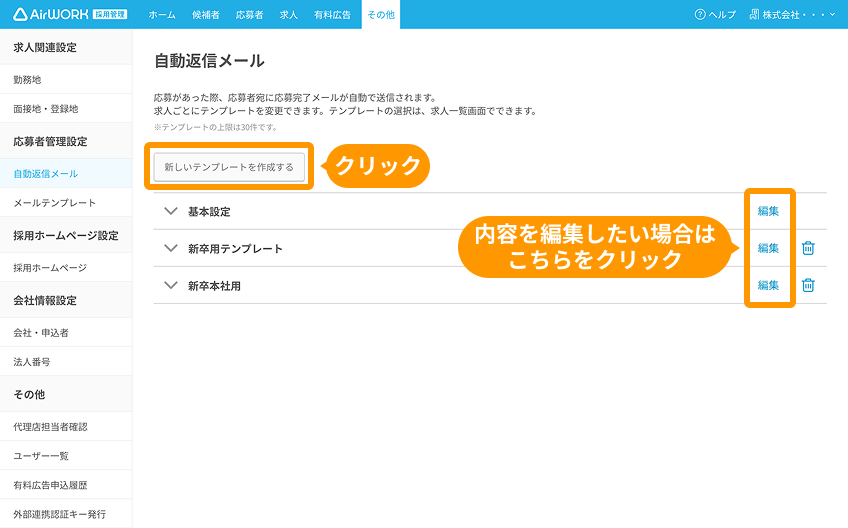
Task: Click 新しいテンプレートを作成する button
Action: pyautogui.click(x=229, y=167)
